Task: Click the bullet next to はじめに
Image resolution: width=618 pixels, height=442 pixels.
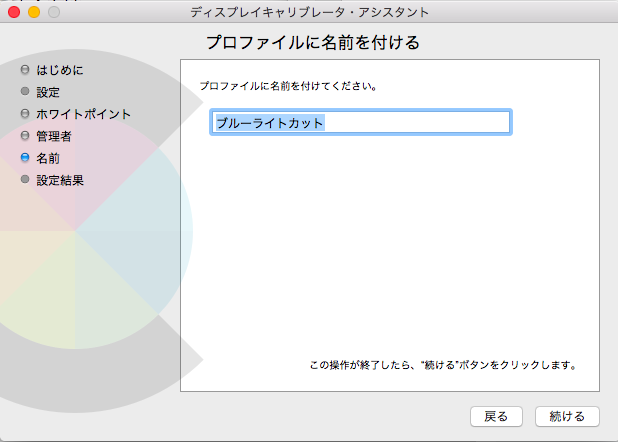Action: tap(25, 69)
